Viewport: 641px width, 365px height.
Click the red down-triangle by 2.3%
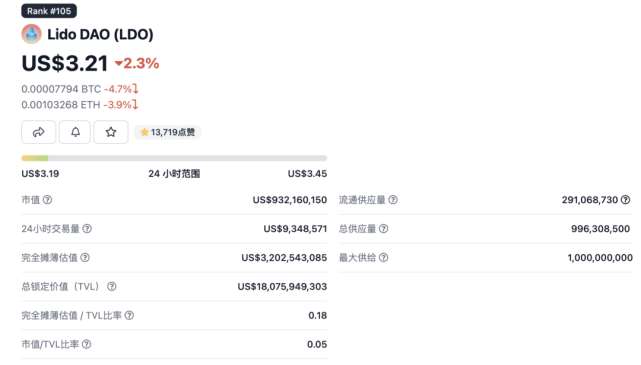tap(119, 63)
